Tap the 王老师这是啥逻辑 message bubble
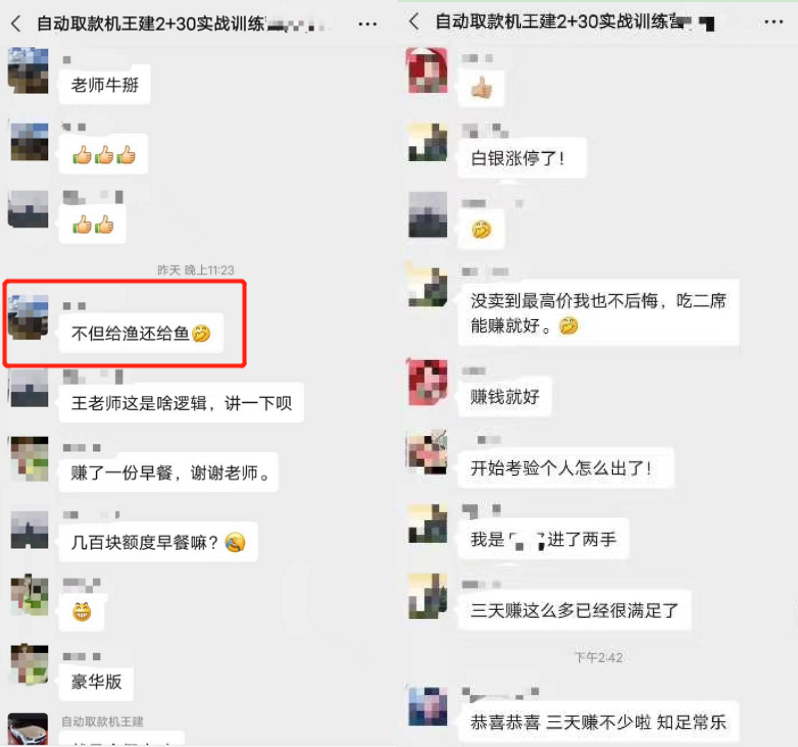 (x=181, y=403)
